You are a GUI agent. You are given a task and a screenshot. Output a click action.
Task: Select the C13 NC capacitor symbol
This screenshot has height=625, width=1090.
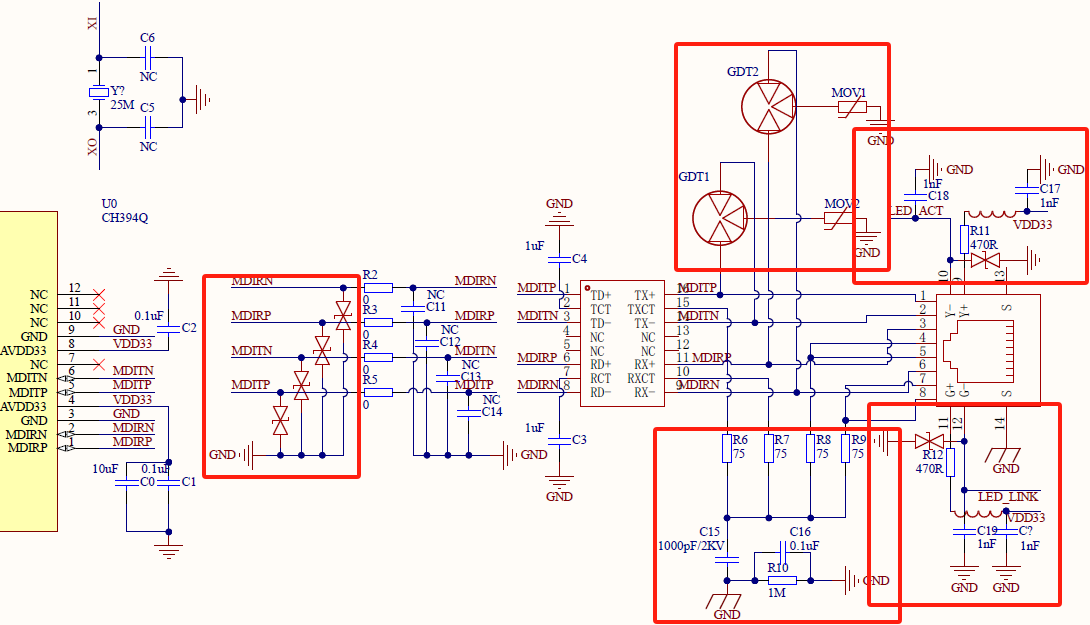pyautogui.click(x=448, y=378)
